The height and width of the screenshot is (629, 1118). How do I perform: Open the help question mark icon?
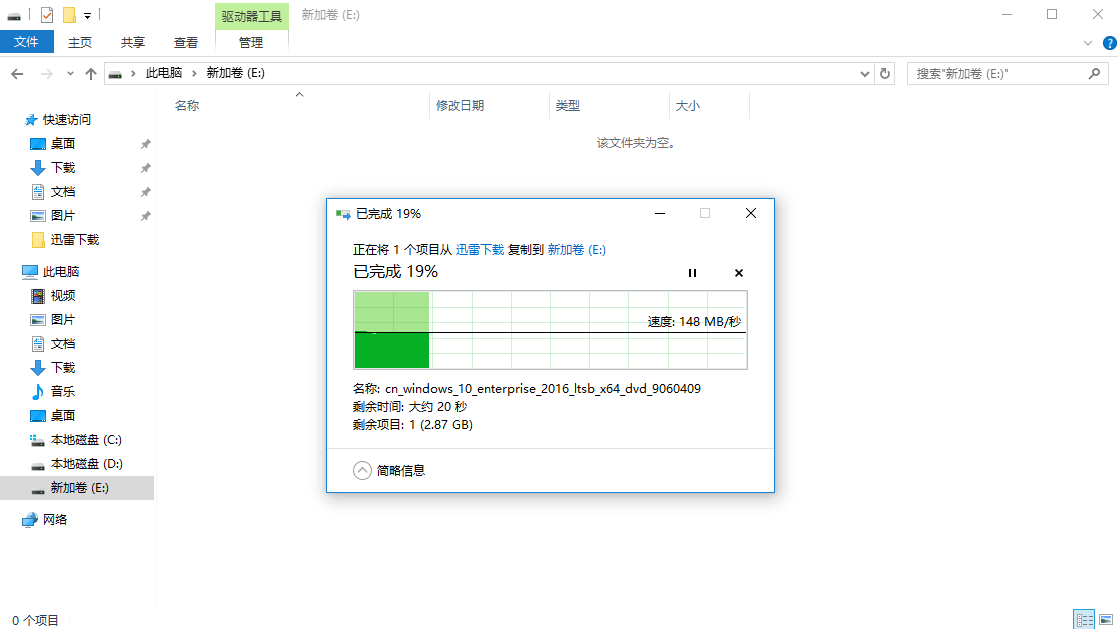(1106, 43)
